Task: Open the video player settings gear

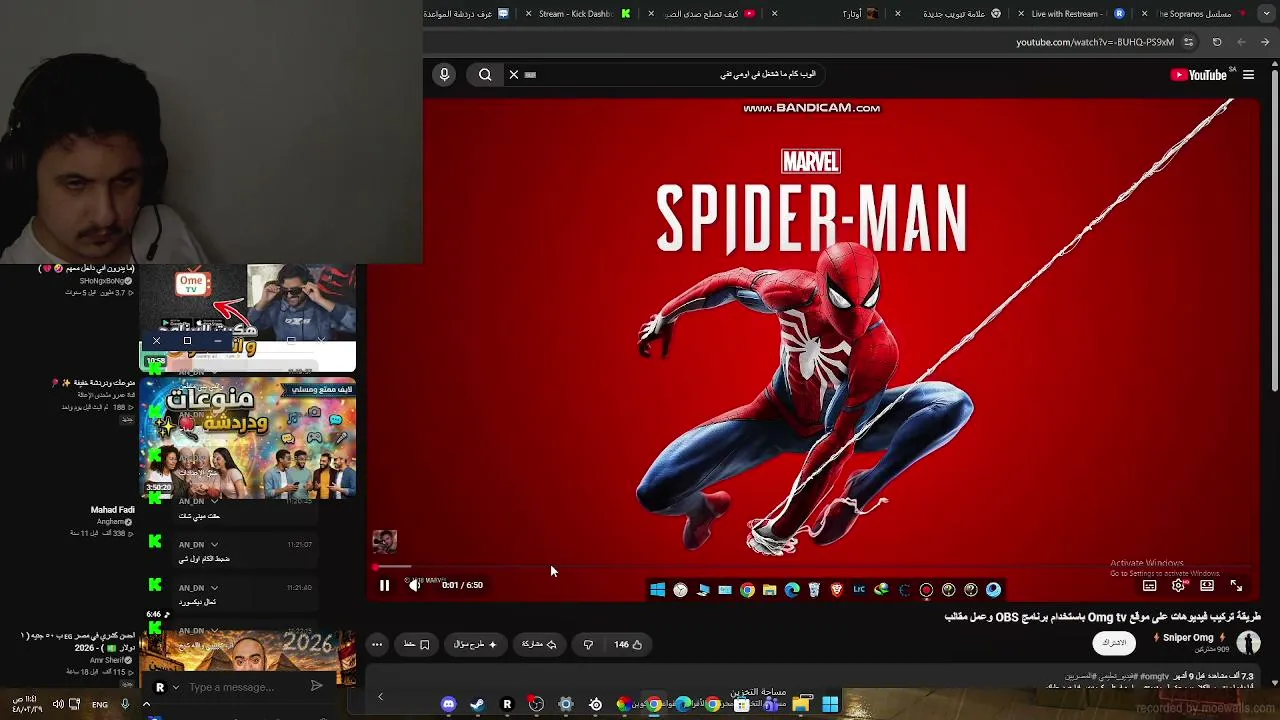Action: click(x=1178, y=586)
